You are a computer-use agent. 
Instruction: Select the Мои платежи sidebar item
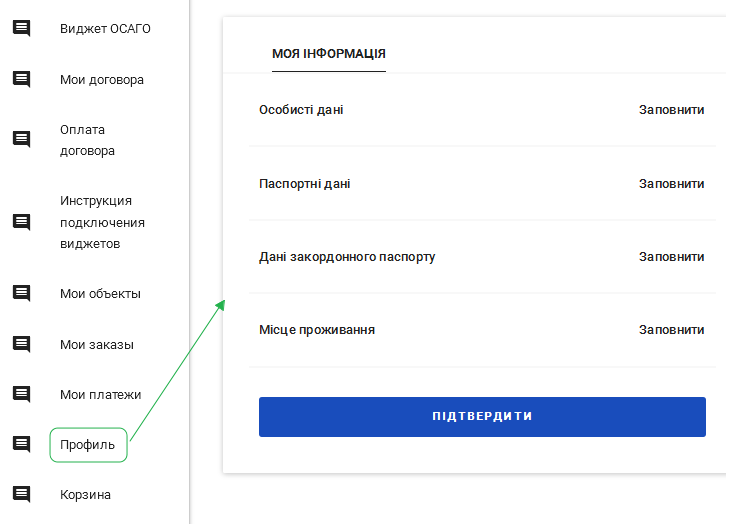pyautogui.click(x=100, y=394)
